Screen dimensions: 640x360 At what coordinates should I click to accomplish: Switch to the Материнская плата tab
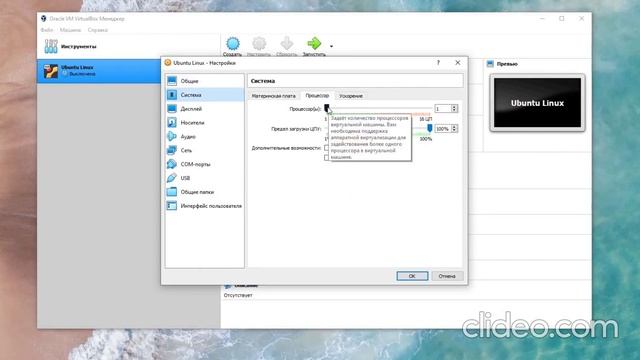273,96
